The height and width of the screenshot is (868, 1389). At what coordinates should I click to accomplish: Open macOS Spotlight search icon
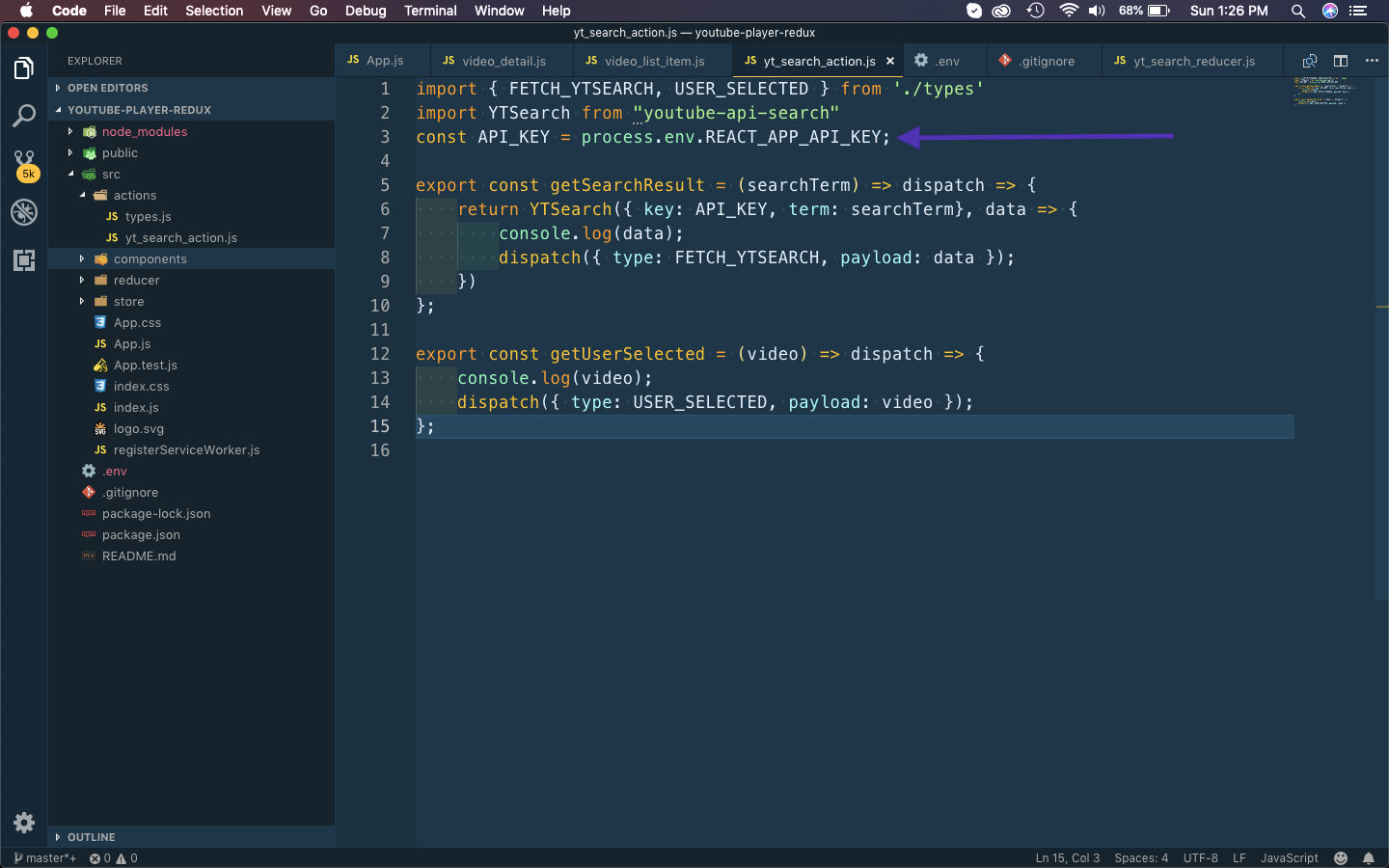click(x=1298, y=11)
